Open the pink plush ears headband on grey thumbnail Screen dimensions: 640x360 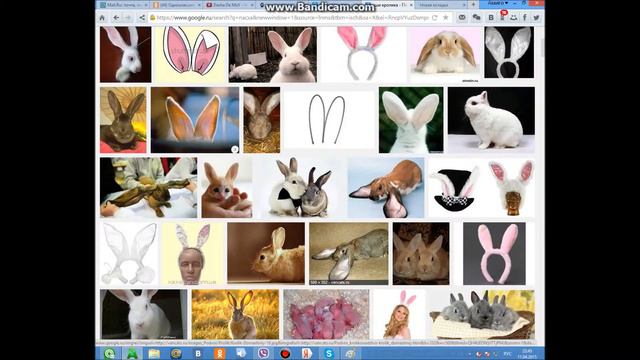[494, 253]
